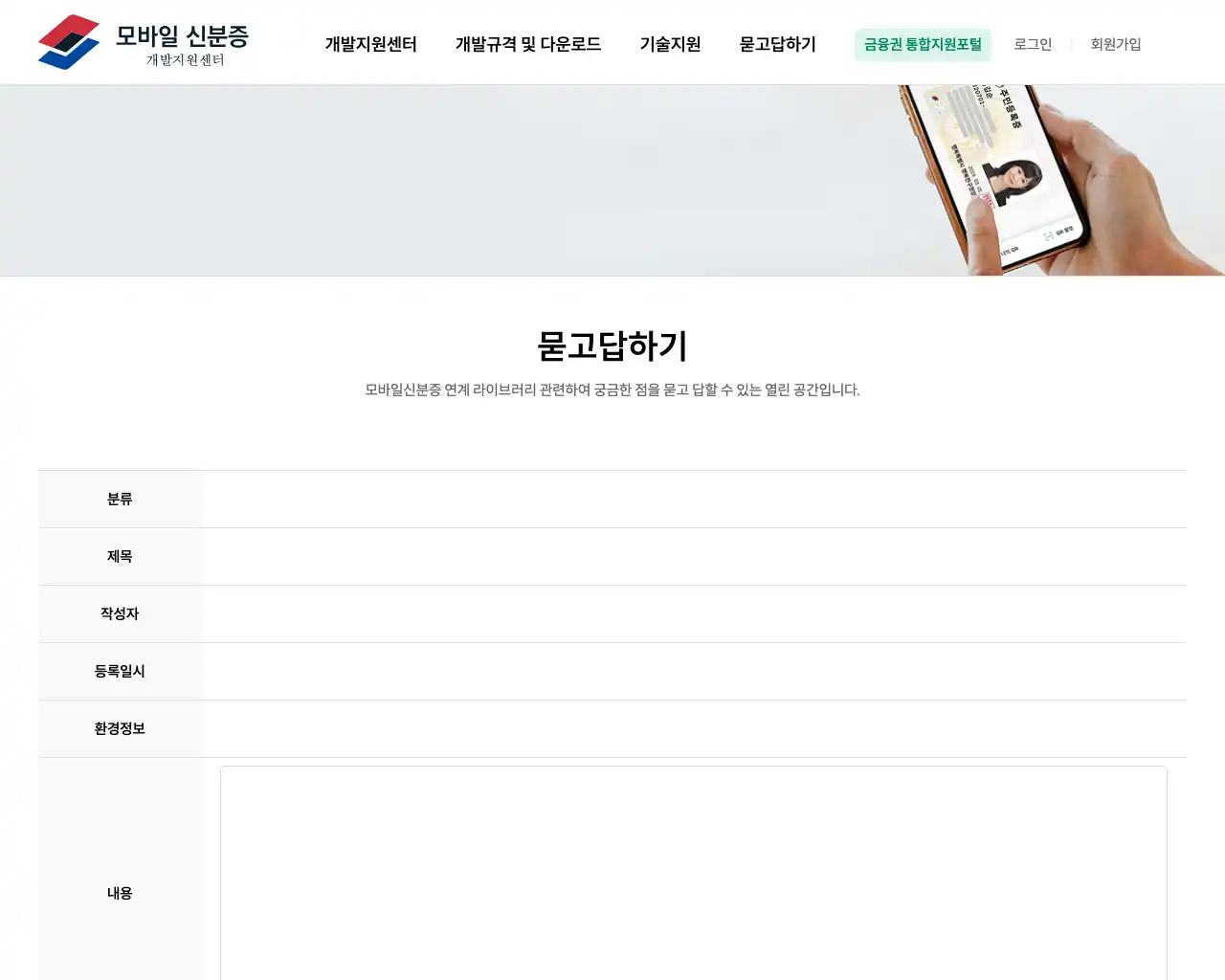Click the 분류 row label
1225x980 pixels.
120,499
